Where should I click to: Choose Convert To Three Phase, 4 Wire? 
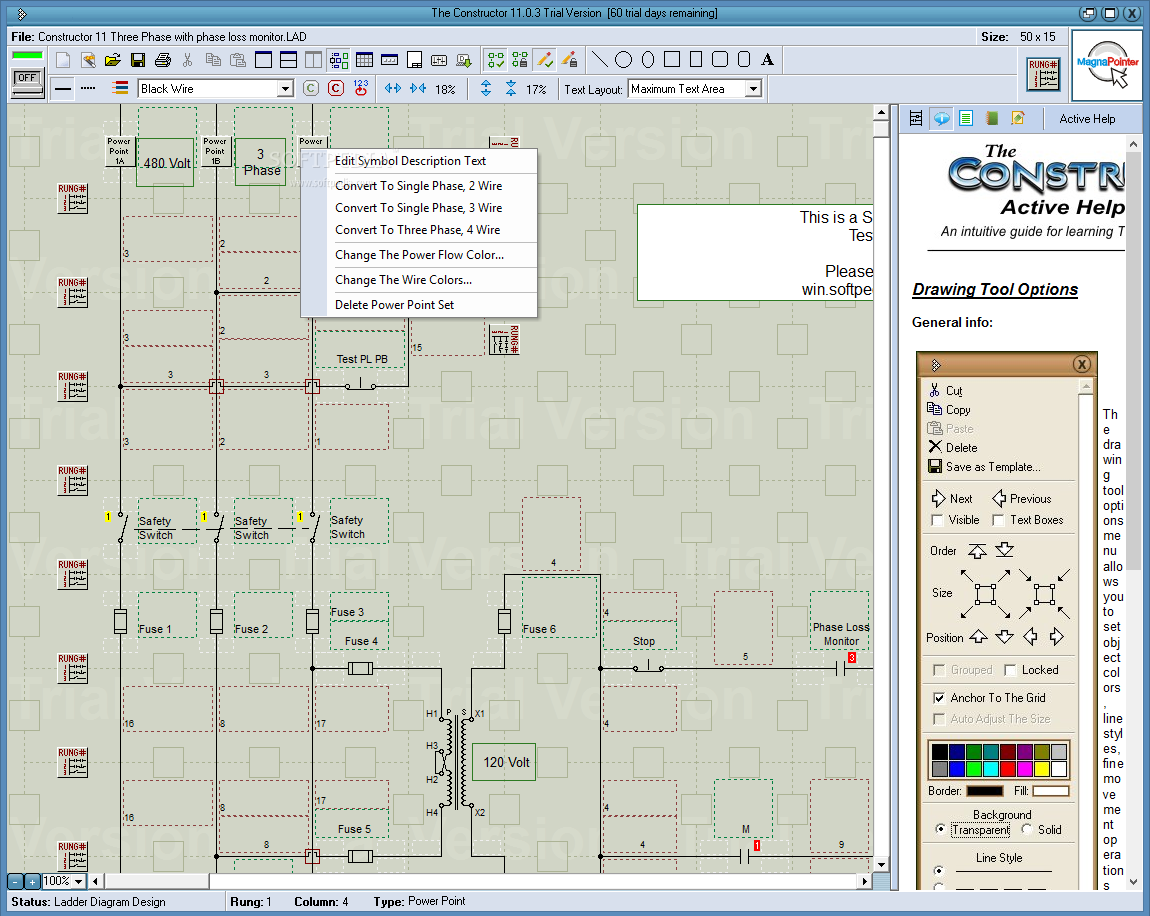click(x=419, y=230)
